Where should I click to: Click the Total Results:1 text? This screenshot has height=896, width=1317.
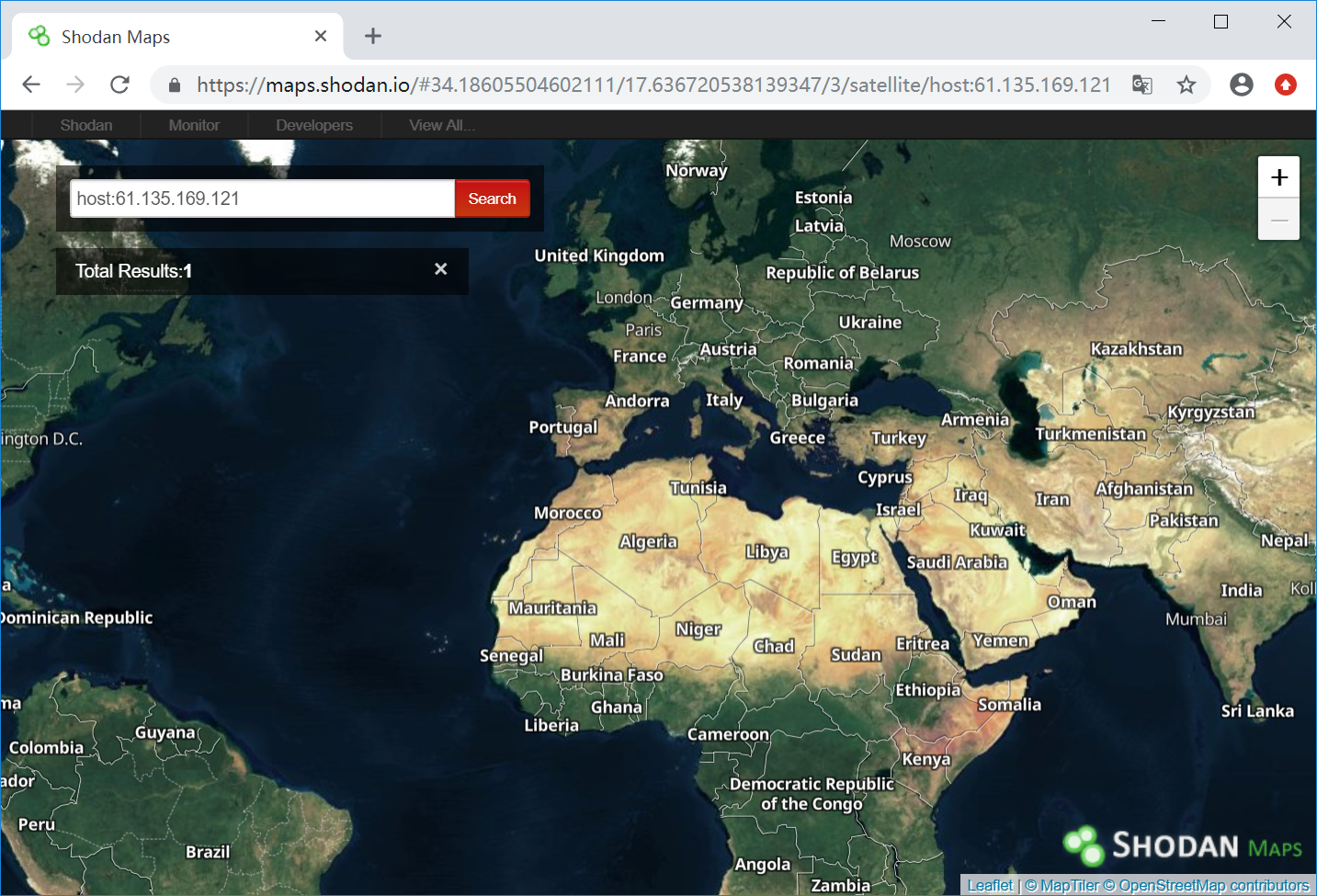click(133, 271)
